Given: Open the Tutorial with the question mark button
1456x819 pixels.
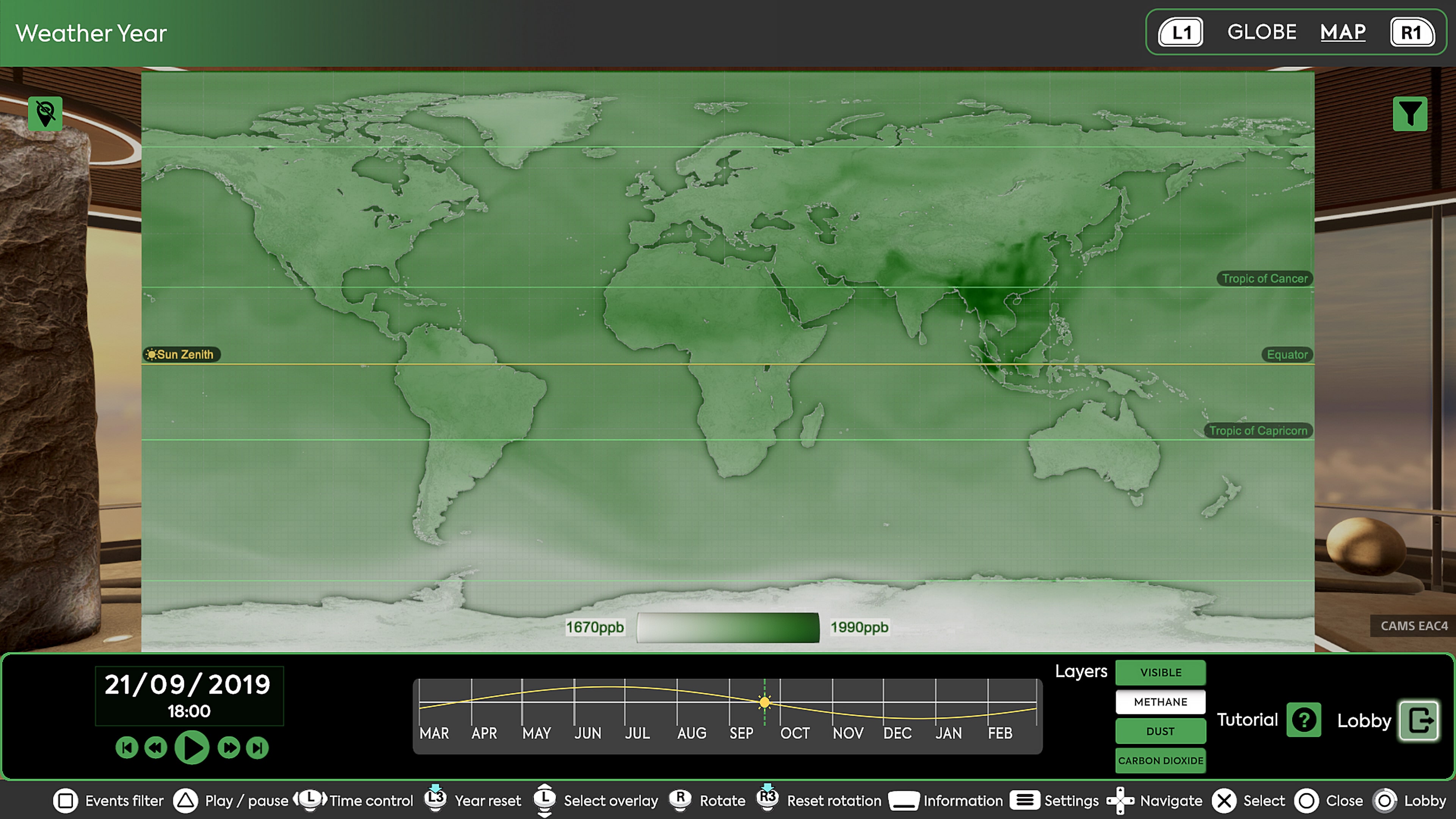Looking at the screenshot, I should click(1304, 720).
